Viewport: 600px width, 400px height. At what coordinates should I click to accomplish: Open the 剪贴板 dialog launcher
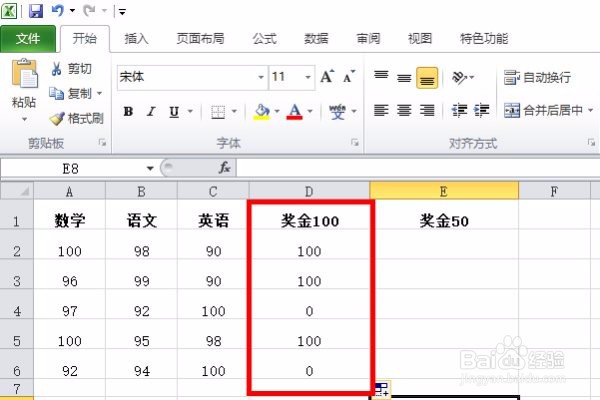pyautogui.click(x=102, y=143)
